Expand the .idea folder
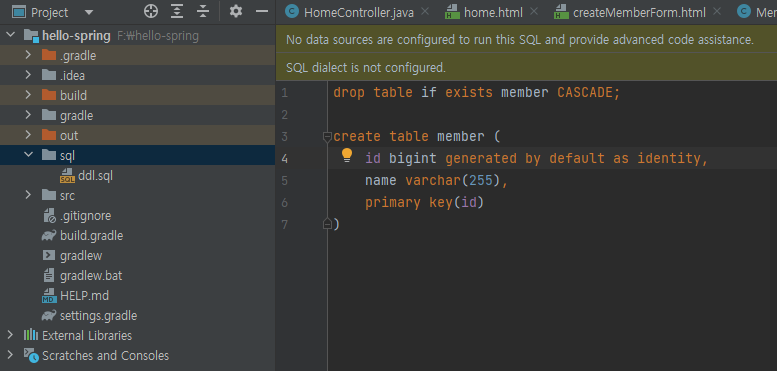 tap(28, 75)
